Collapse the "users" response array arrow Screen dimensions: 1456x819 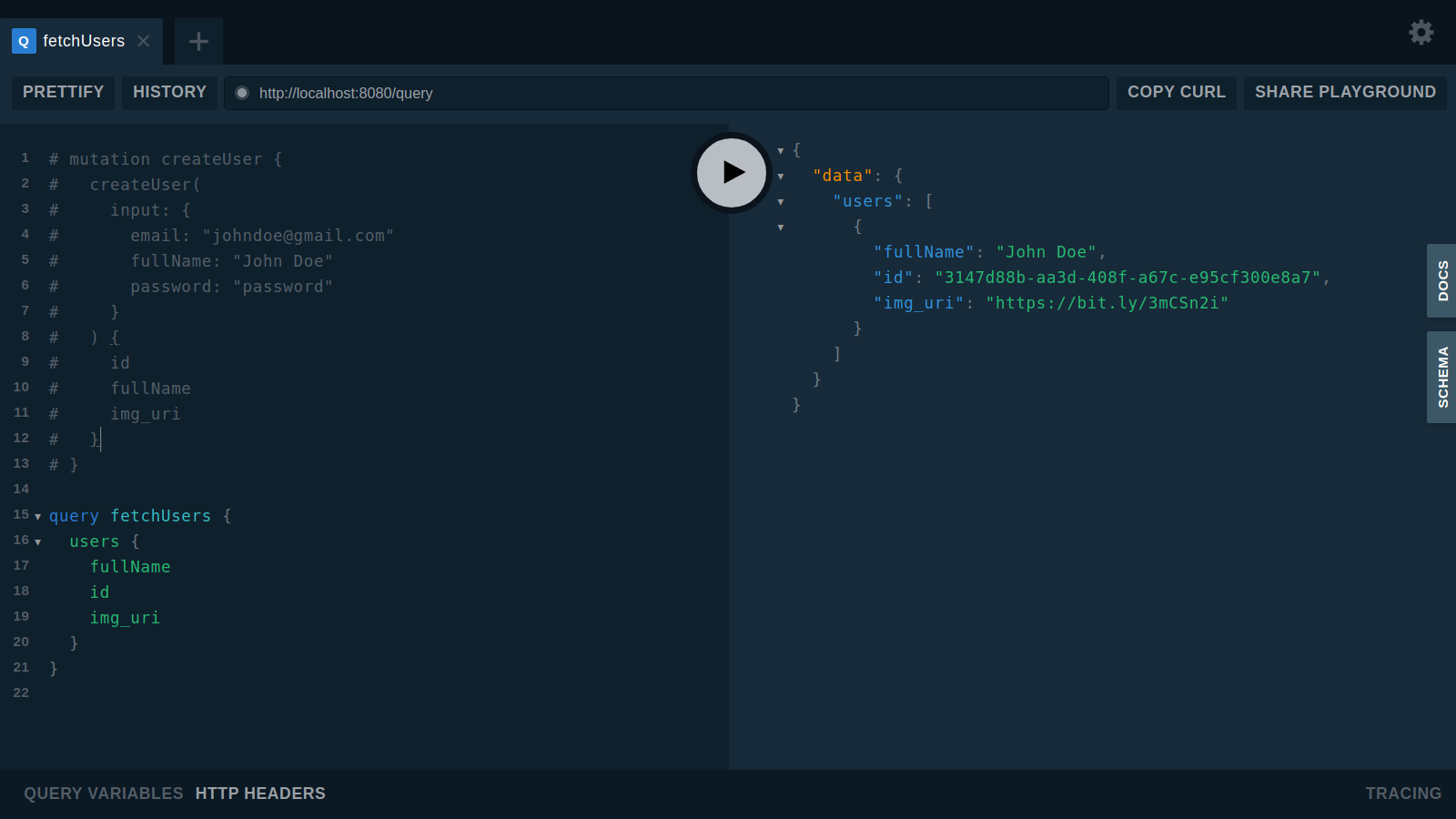(781, 202)
